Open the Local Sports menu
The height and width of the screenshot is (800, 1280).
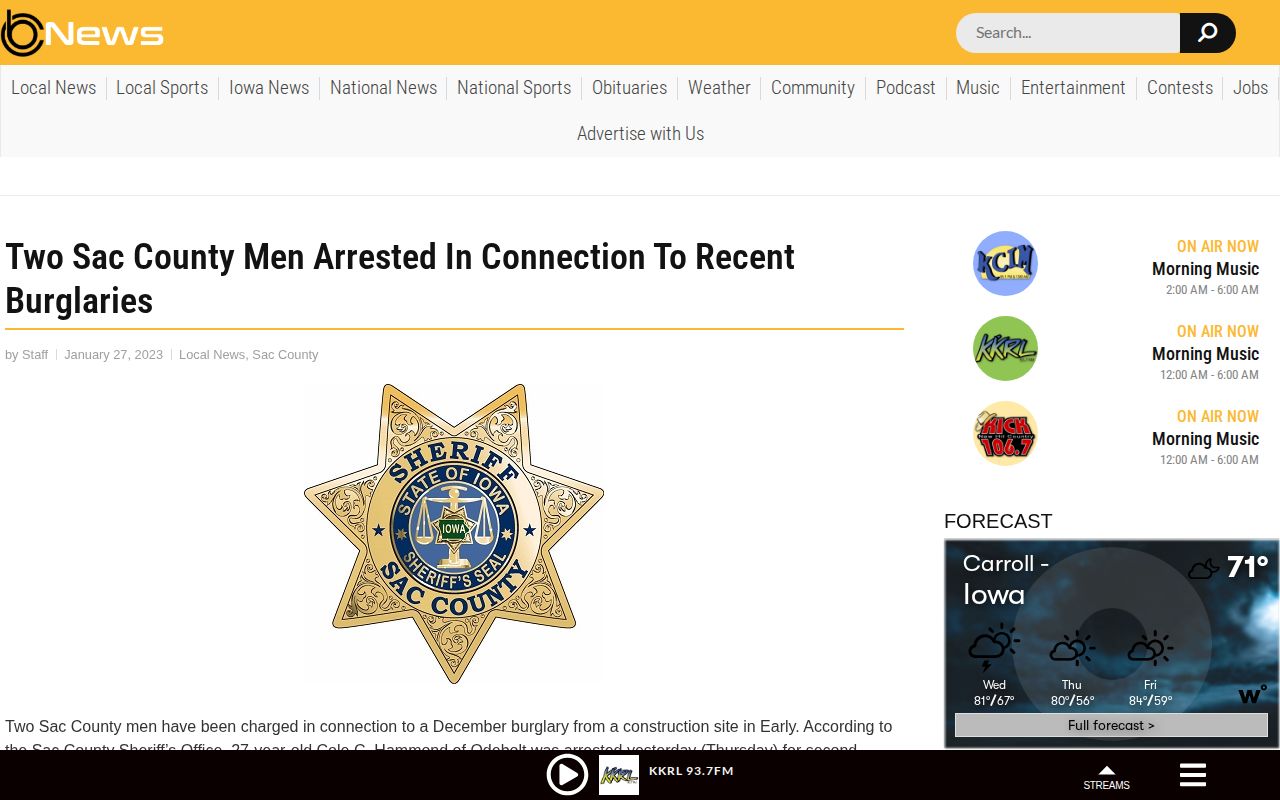(162, 88)
